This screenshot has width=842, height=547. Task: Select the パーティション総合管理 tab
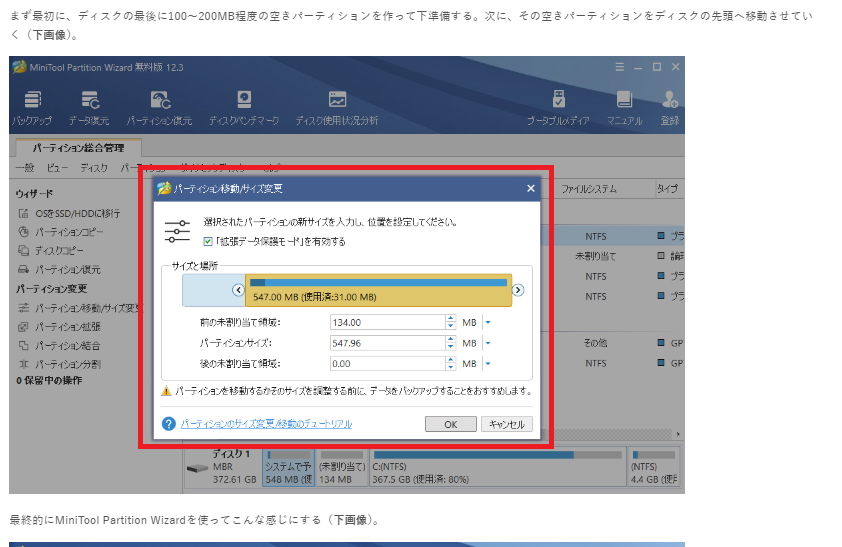point(78,148)
